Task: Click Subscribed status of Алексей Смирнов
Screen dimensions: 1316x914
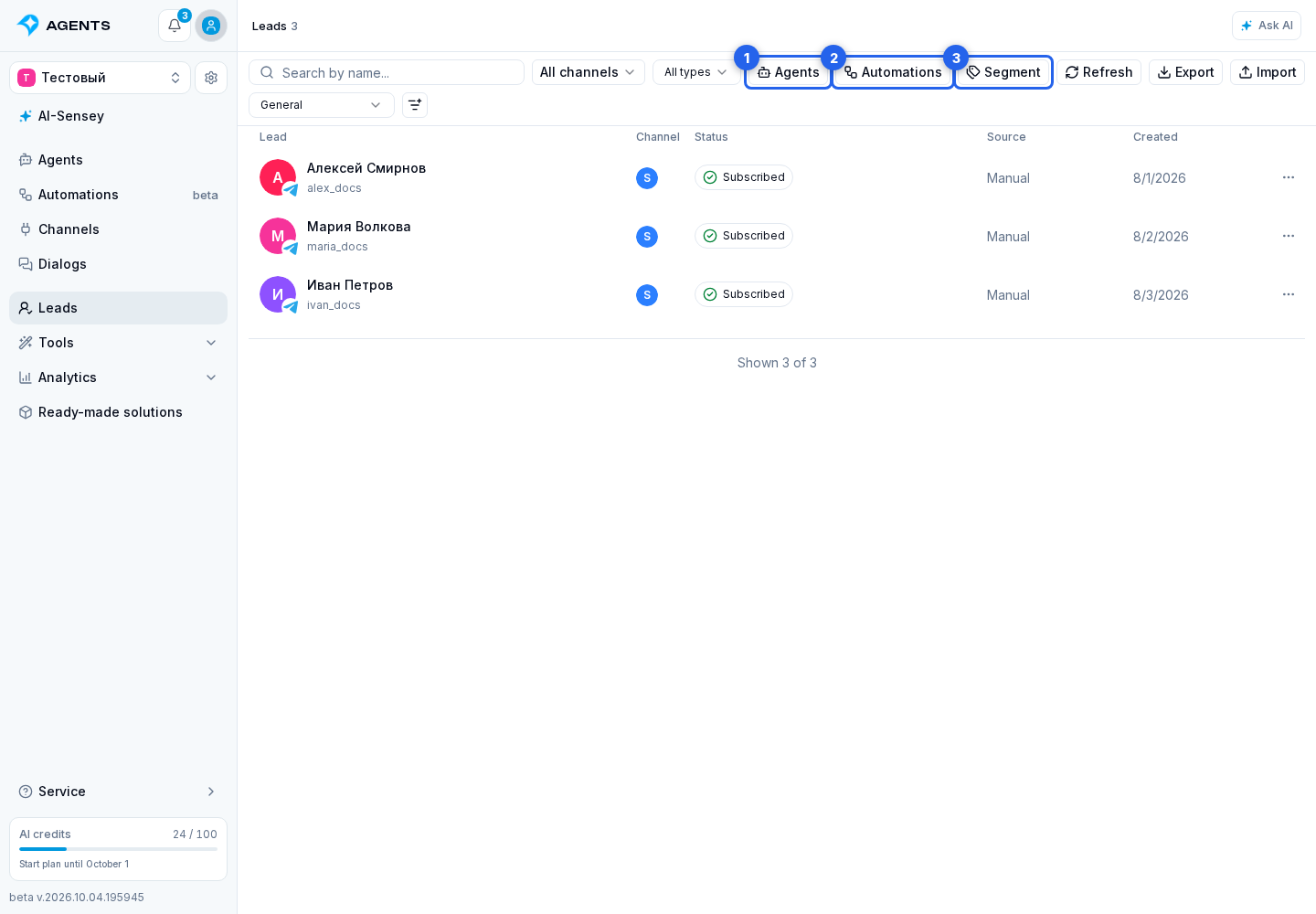Action: (744, 177)
